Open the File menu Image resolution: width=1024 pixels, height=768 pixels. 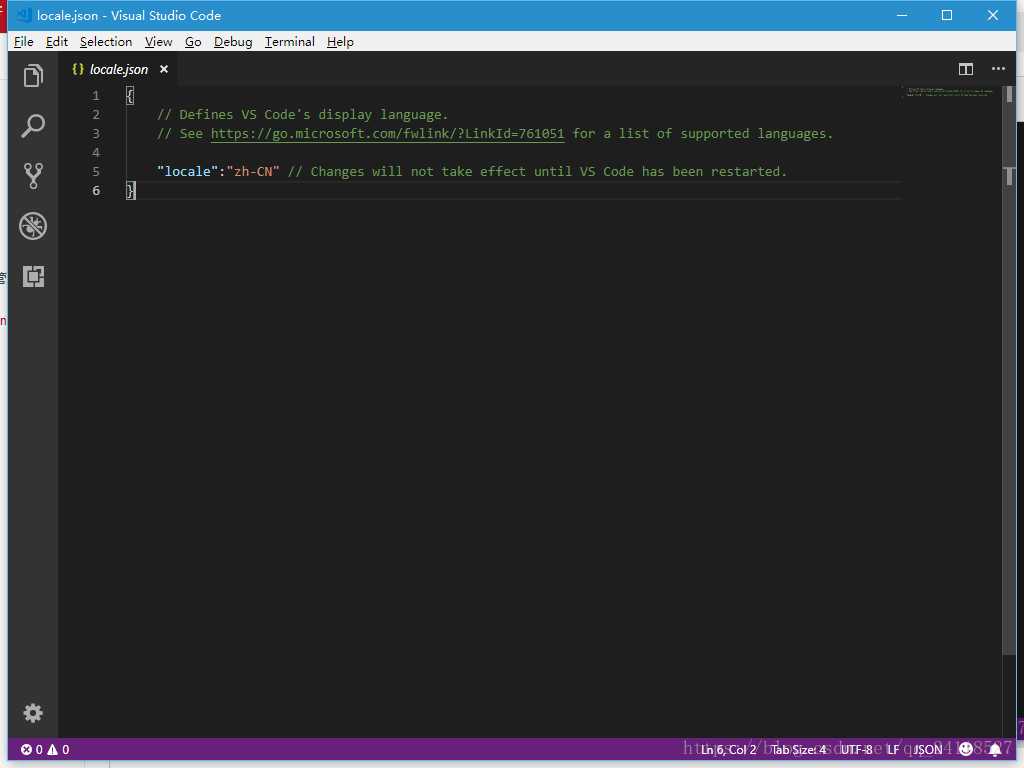[24, 42]
